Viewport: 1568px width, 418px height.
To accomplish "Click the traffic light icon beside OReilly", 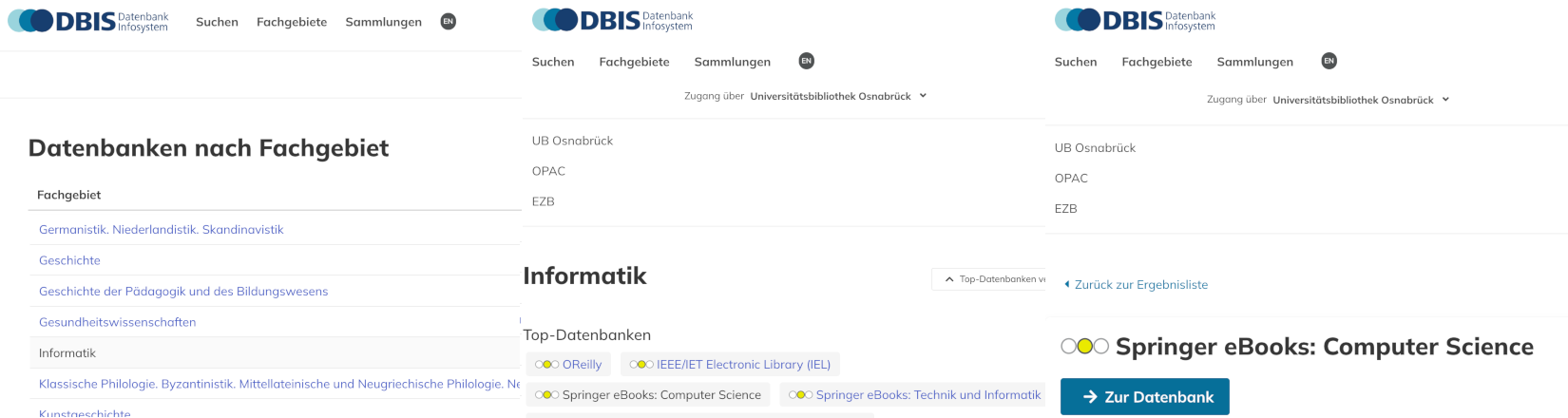I will coord(546,365).
